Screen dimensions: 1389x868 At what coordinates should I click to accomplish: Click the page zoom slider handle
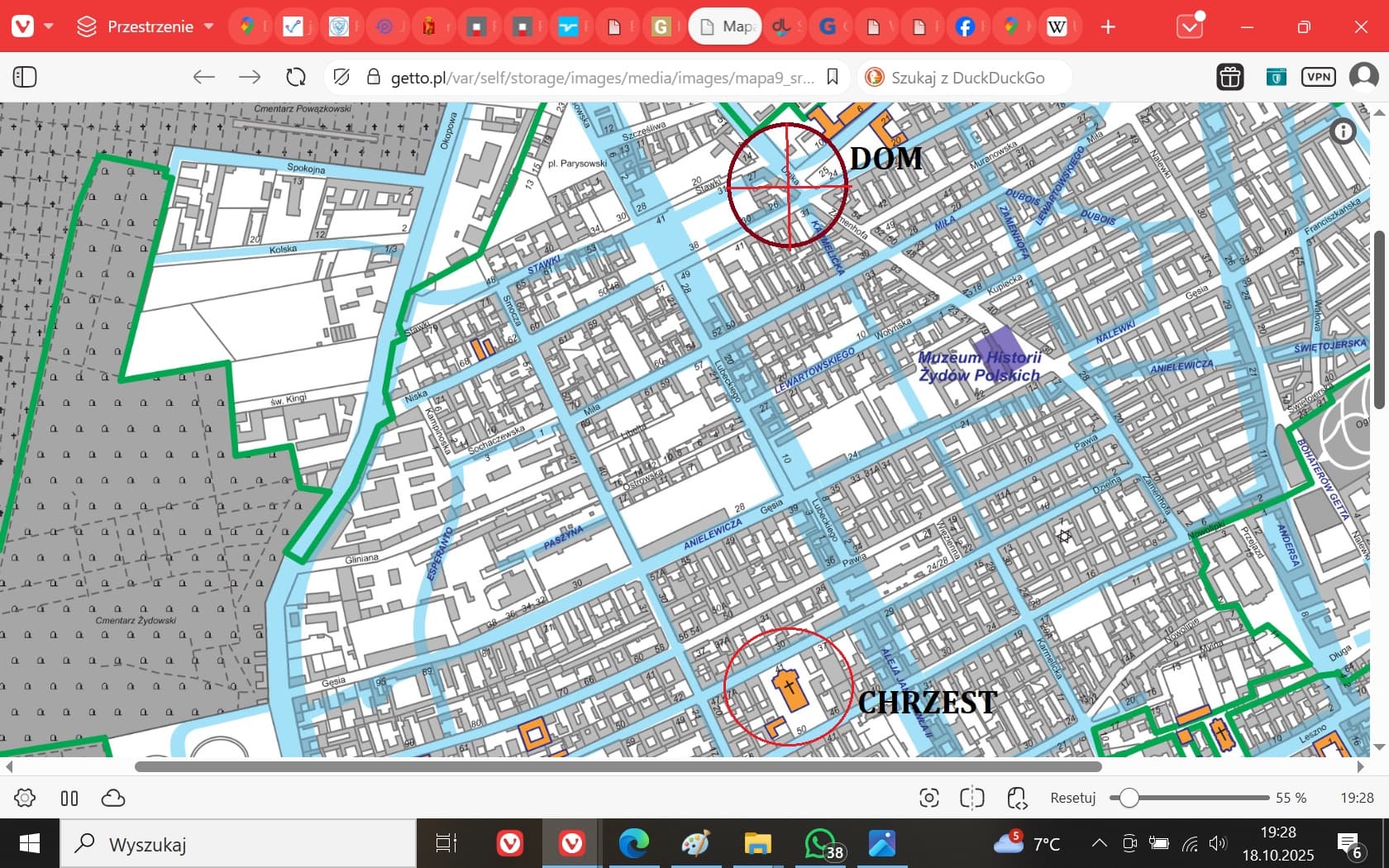point(1129,798)
